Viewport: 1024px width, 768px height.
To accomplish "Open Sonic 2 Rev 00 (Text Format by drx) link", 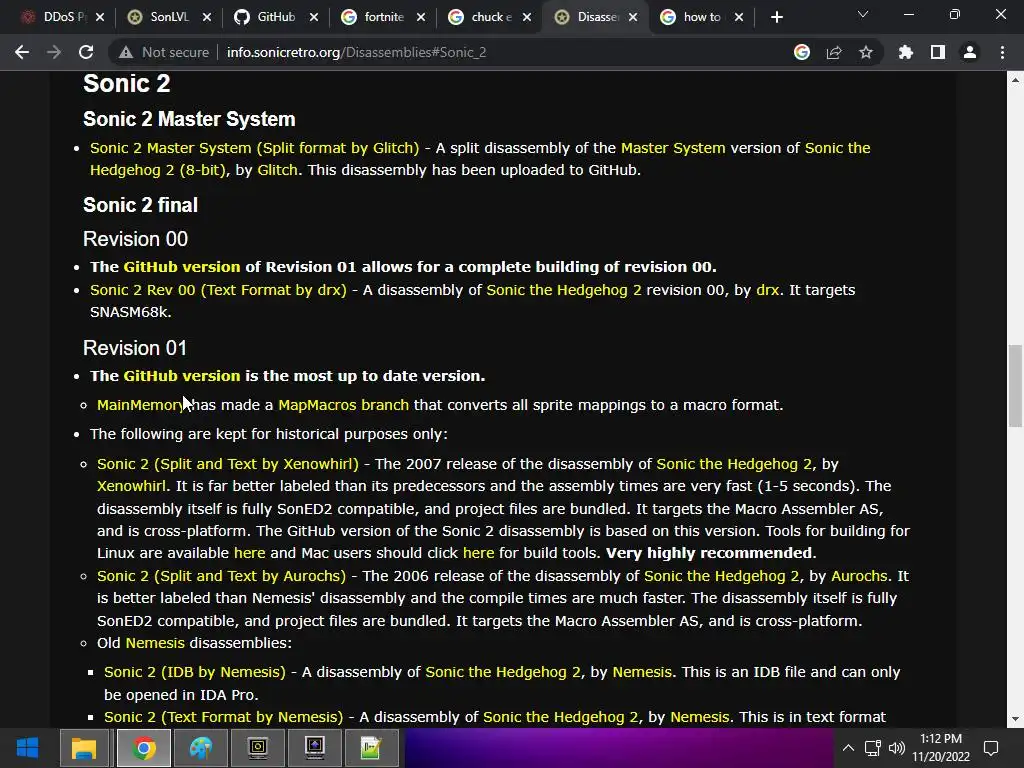I will point(218,289).
